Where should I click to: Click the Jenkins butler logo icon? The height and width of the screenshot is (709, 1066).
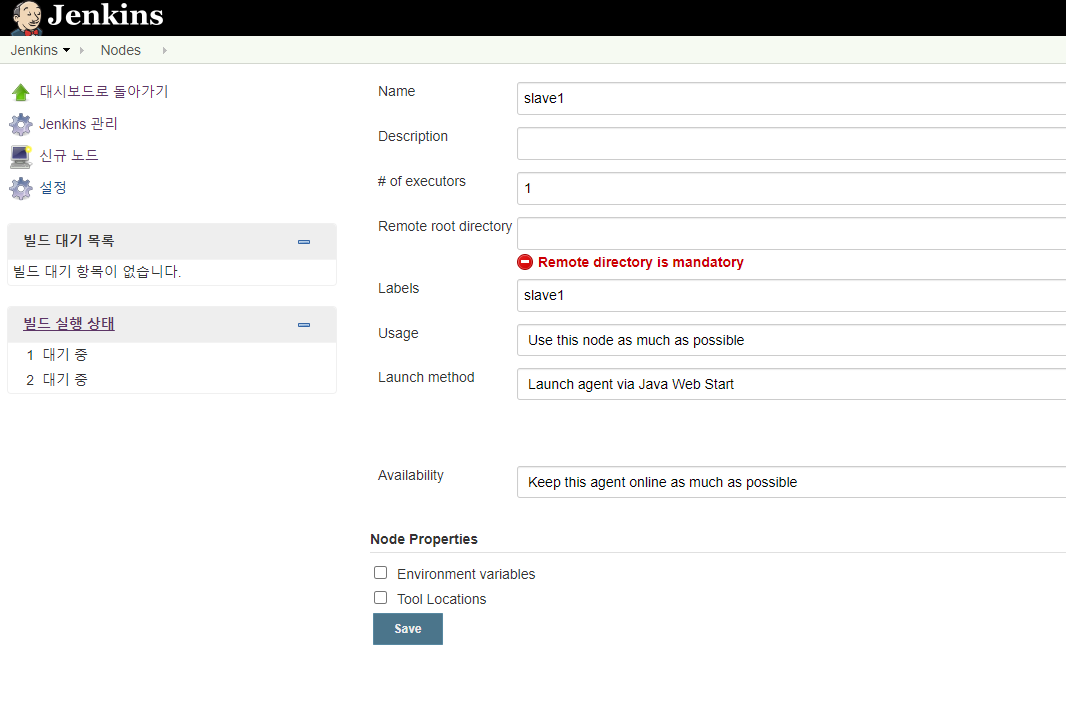click(x=27, y=18)
